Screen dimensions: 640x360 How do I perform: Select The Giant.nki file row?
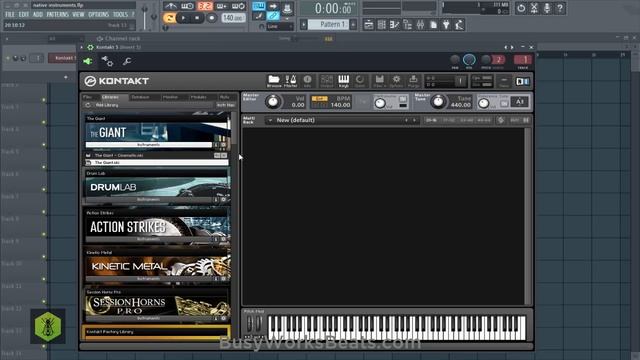click(157, 162)
